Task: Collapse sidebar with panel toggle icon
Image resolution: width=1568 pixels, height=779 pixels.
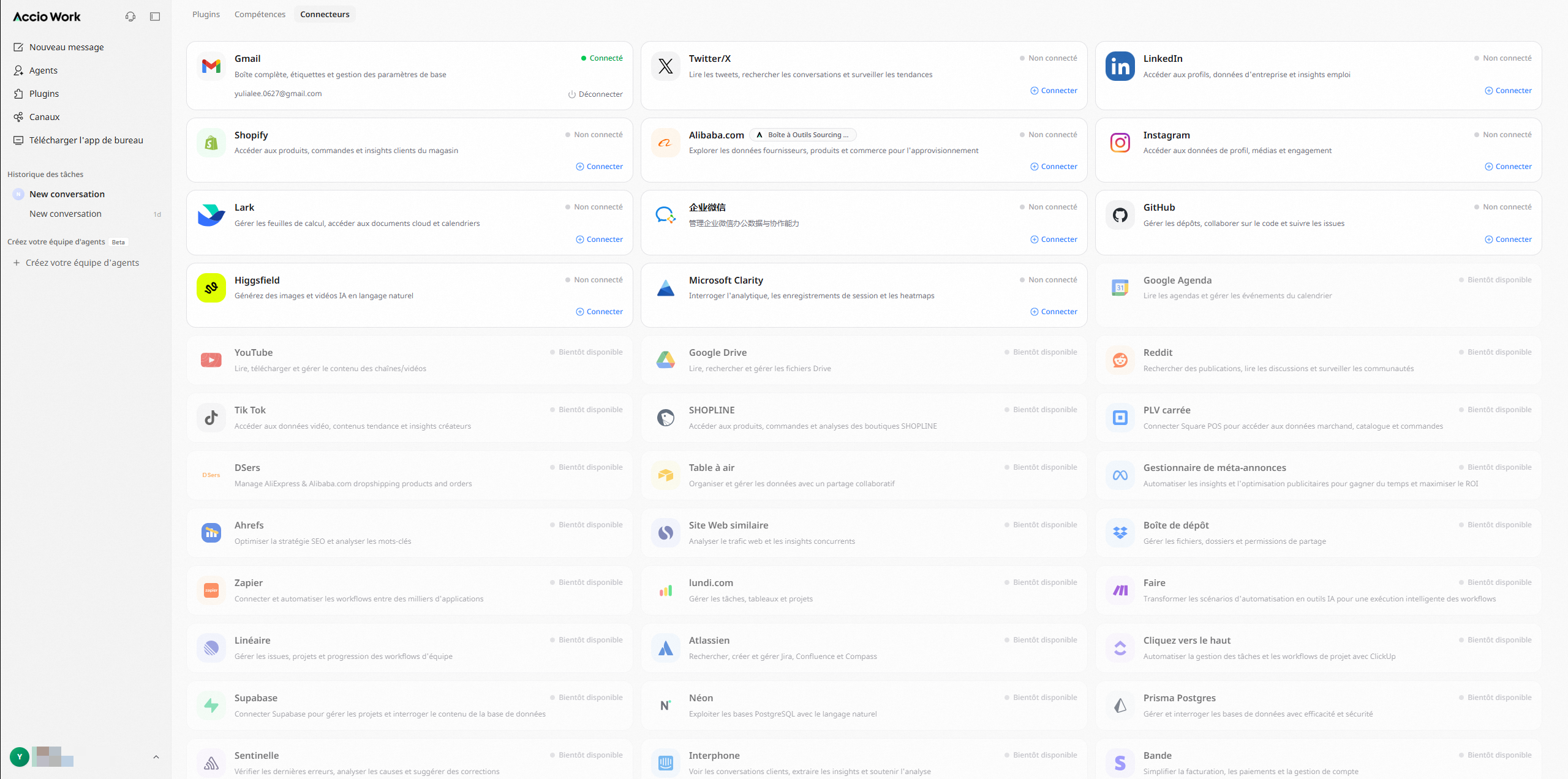Action: pyautogui.click(x=155, y=17)
